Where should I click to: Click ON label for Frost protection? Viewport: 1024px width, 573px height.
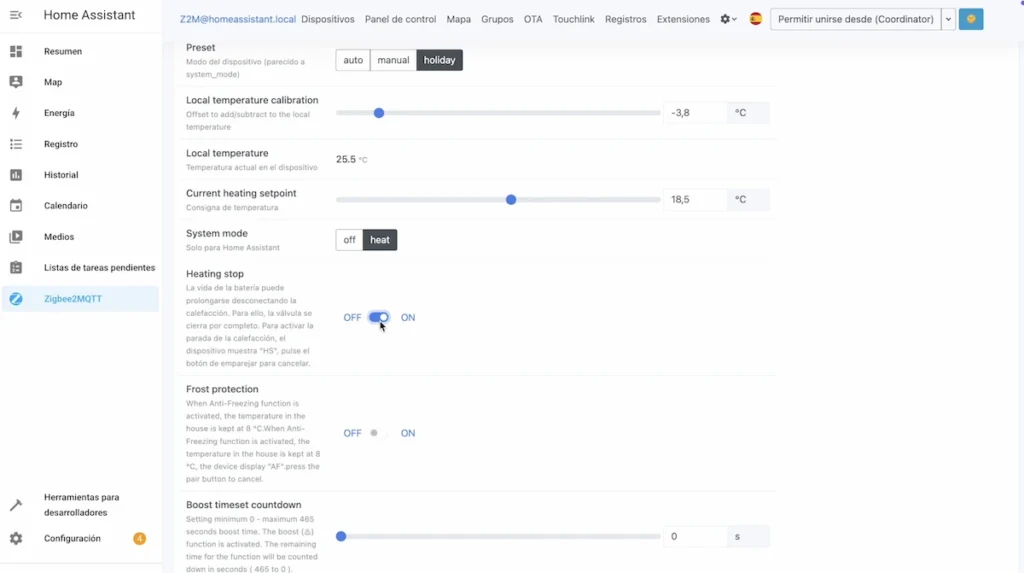click(408, 433)
